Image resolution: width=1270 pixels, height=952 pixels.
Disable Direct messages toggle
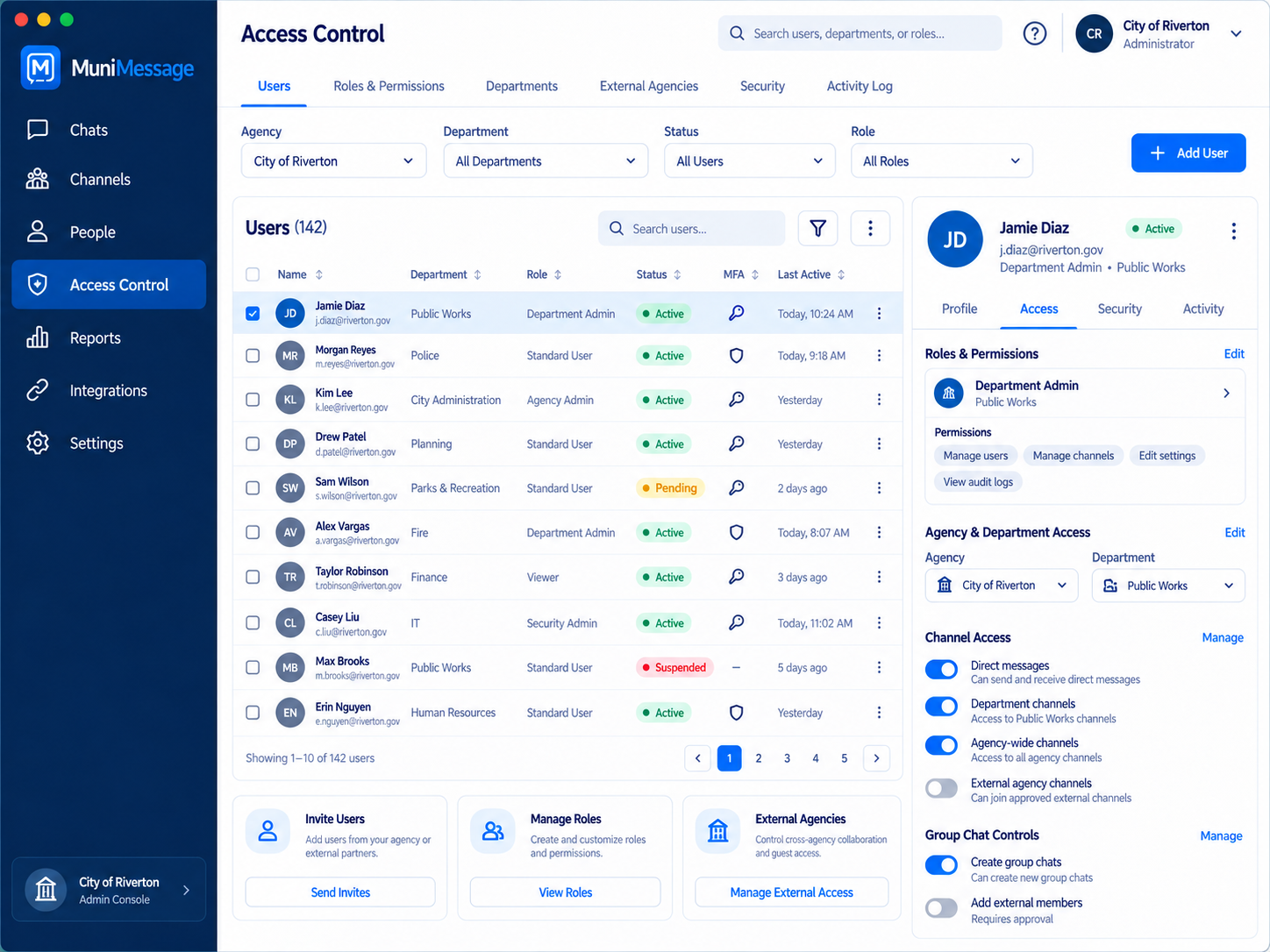pyautogui.click(x=941, y=670)
